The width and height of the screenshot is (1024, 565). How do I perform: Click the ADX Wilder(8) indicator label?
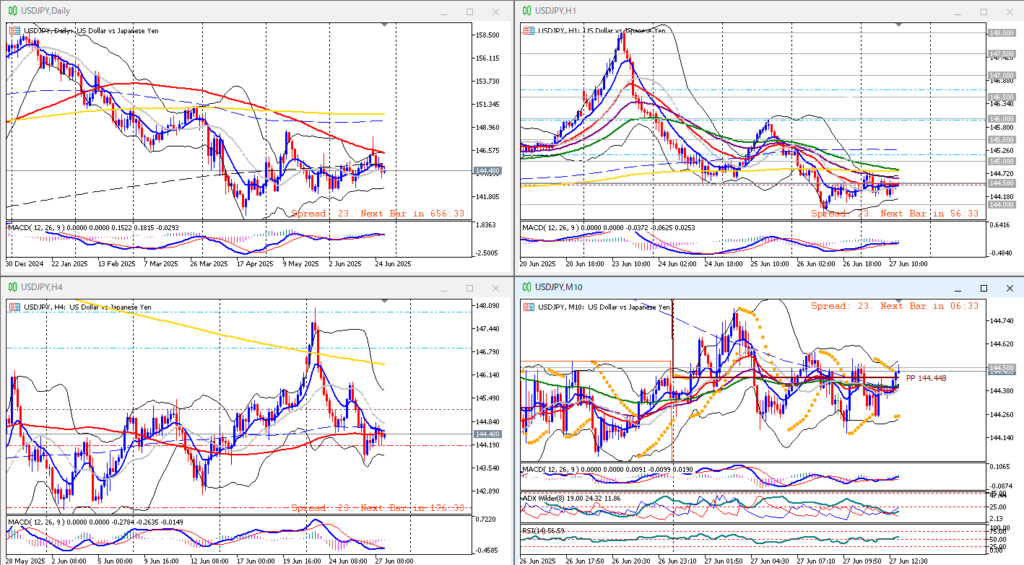[545, 498]
